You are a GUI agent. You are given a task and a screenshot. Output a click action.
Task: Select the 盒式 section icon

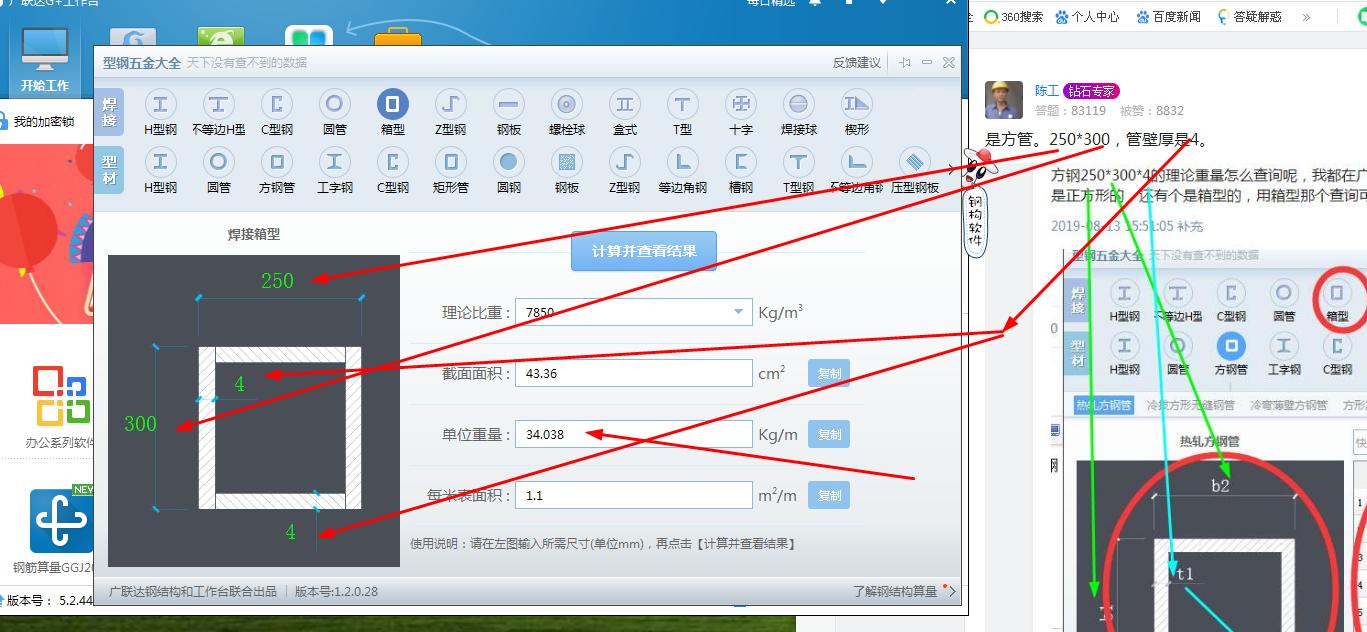pyautogui.click(x=624, y=104)
